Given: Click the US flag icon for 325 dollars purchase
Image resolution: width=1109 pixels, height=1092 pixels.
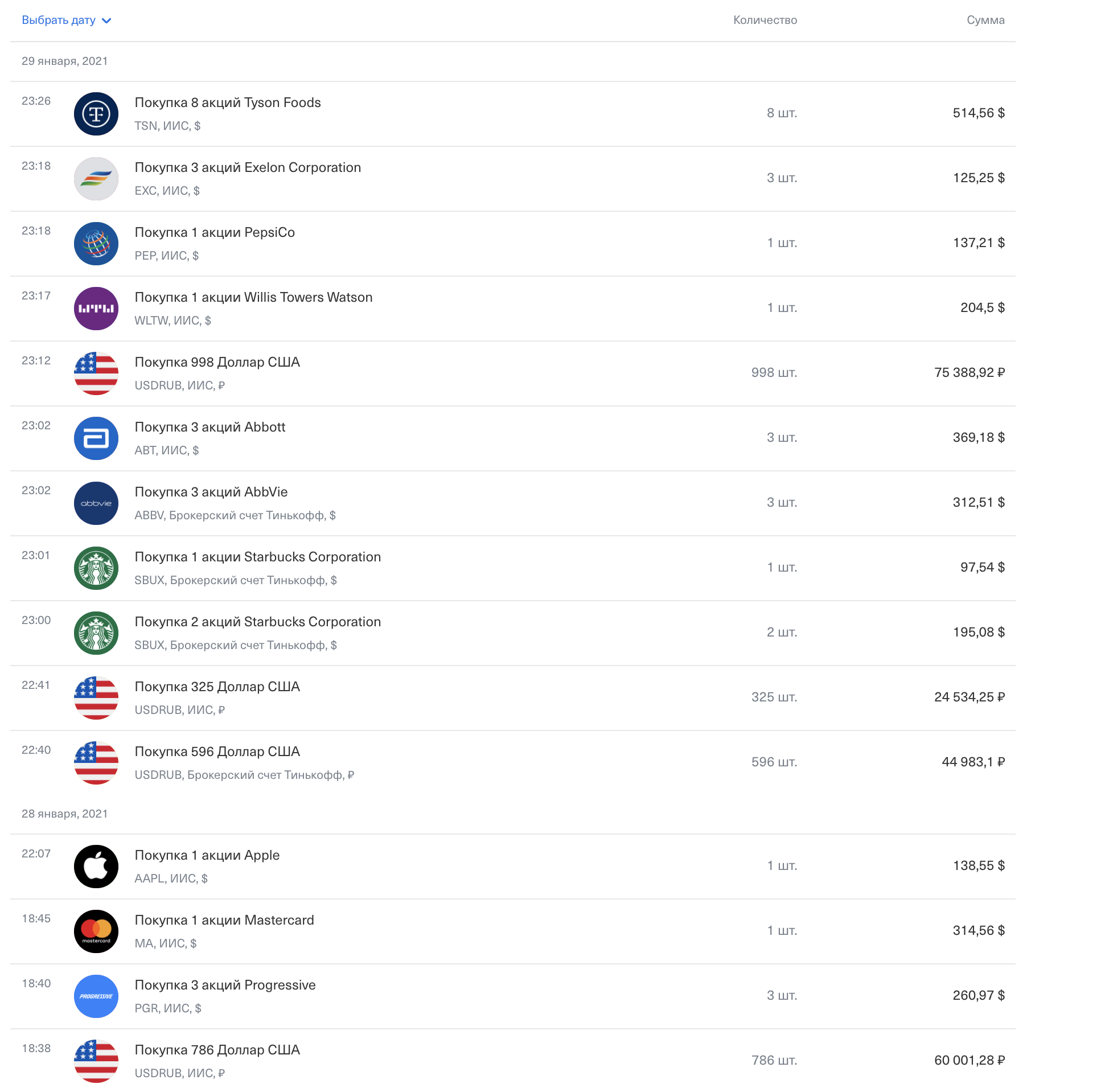Looking at the screenshot, I should pyautogui.click(x=96, y=697).
